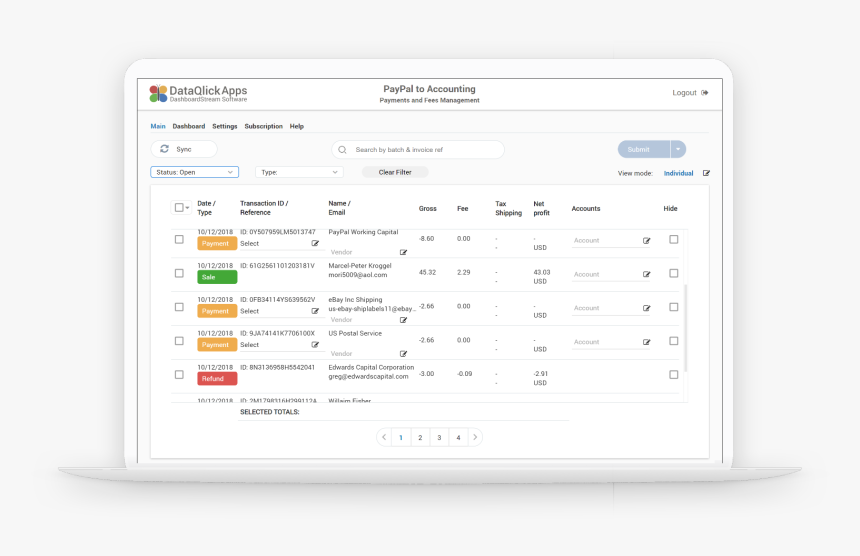Click Payment badge in PayPal Working Capital row

217,243
